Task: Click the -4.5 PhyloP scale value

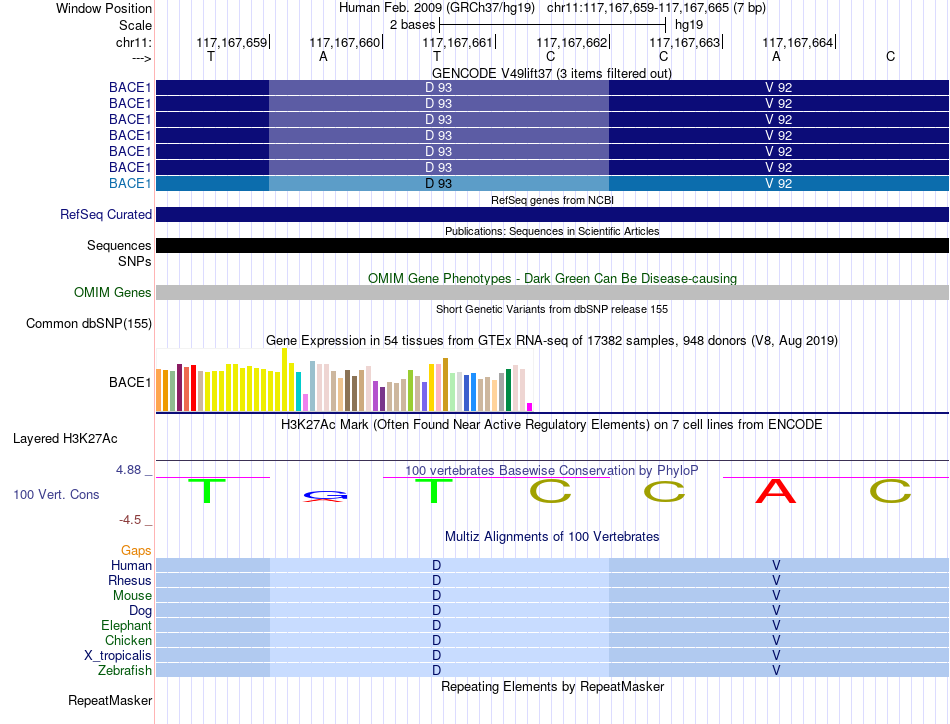Action: 130,520
